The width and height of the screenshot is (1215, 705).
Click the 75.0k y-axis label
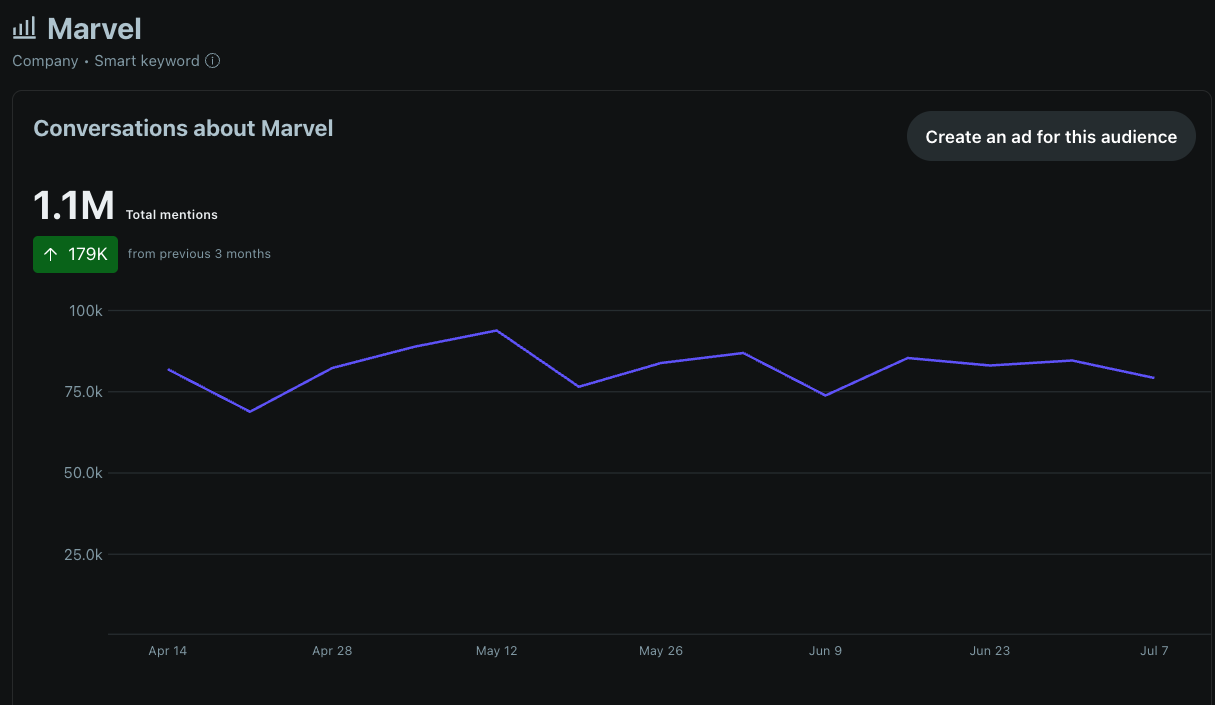click(x=84, y=392)
